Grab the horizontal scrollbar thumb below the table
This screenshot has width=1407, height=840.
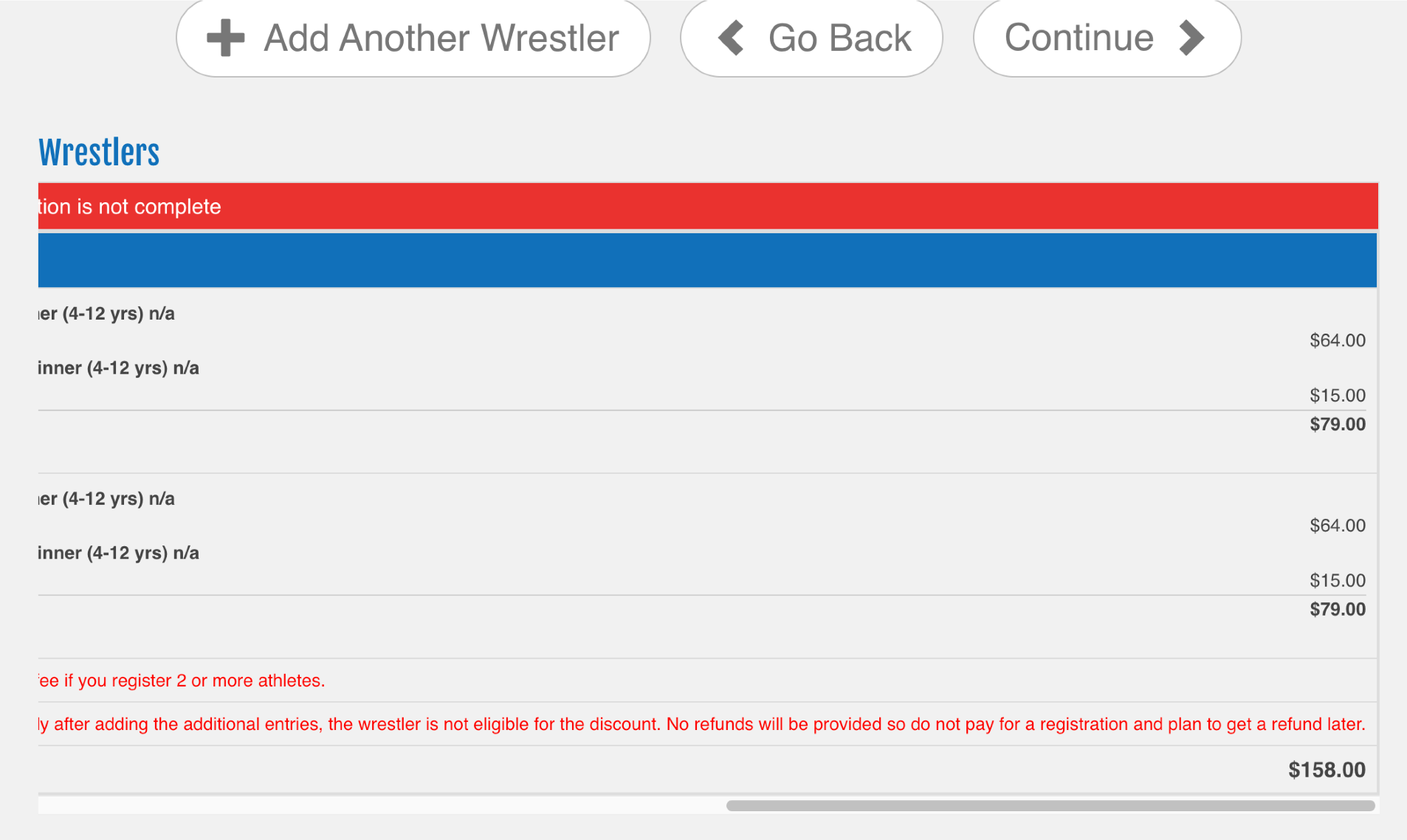(1050, 806)
